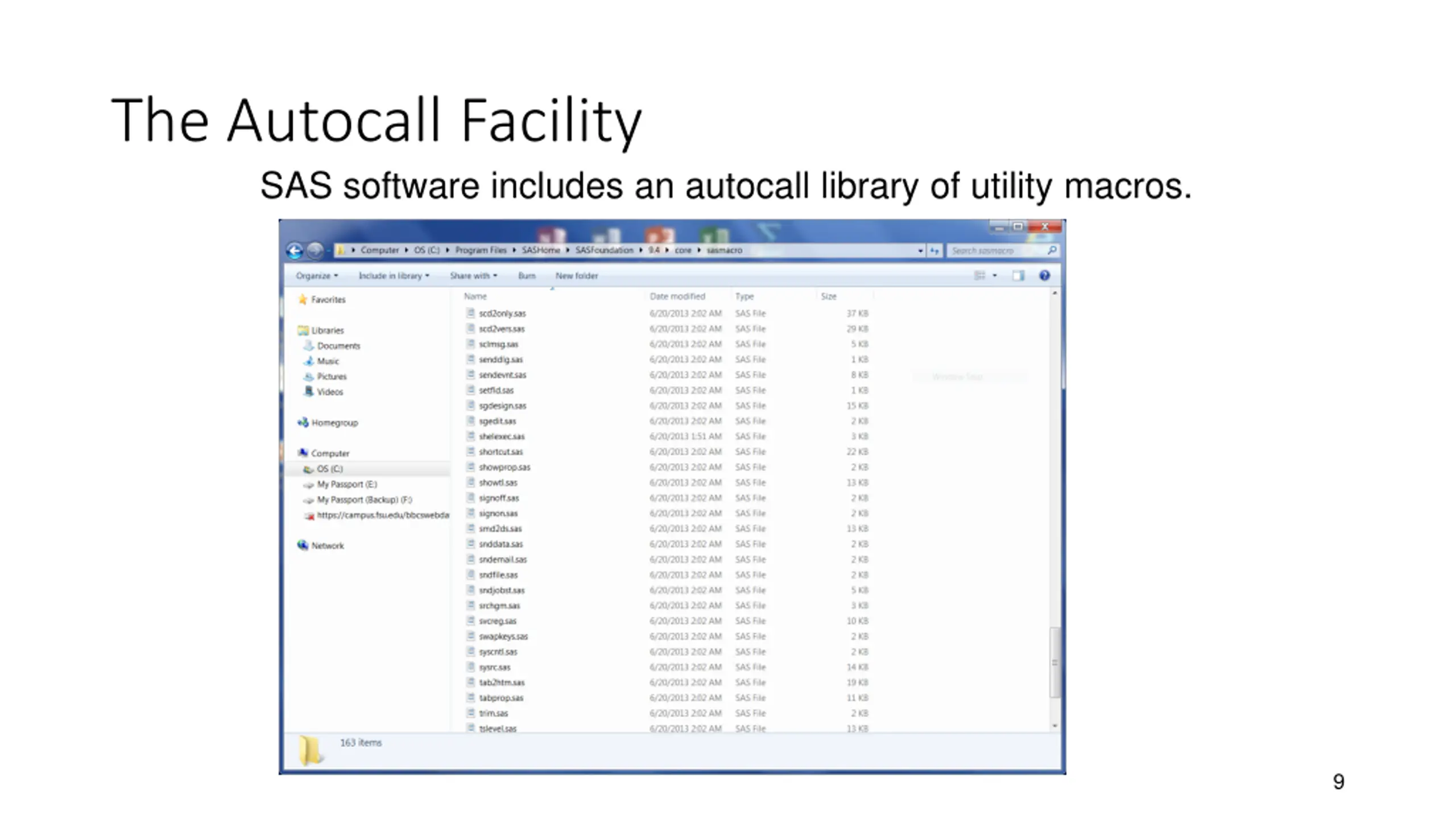Open the Documents library
Screen dimensions: 1456x819
coord(338,346)
